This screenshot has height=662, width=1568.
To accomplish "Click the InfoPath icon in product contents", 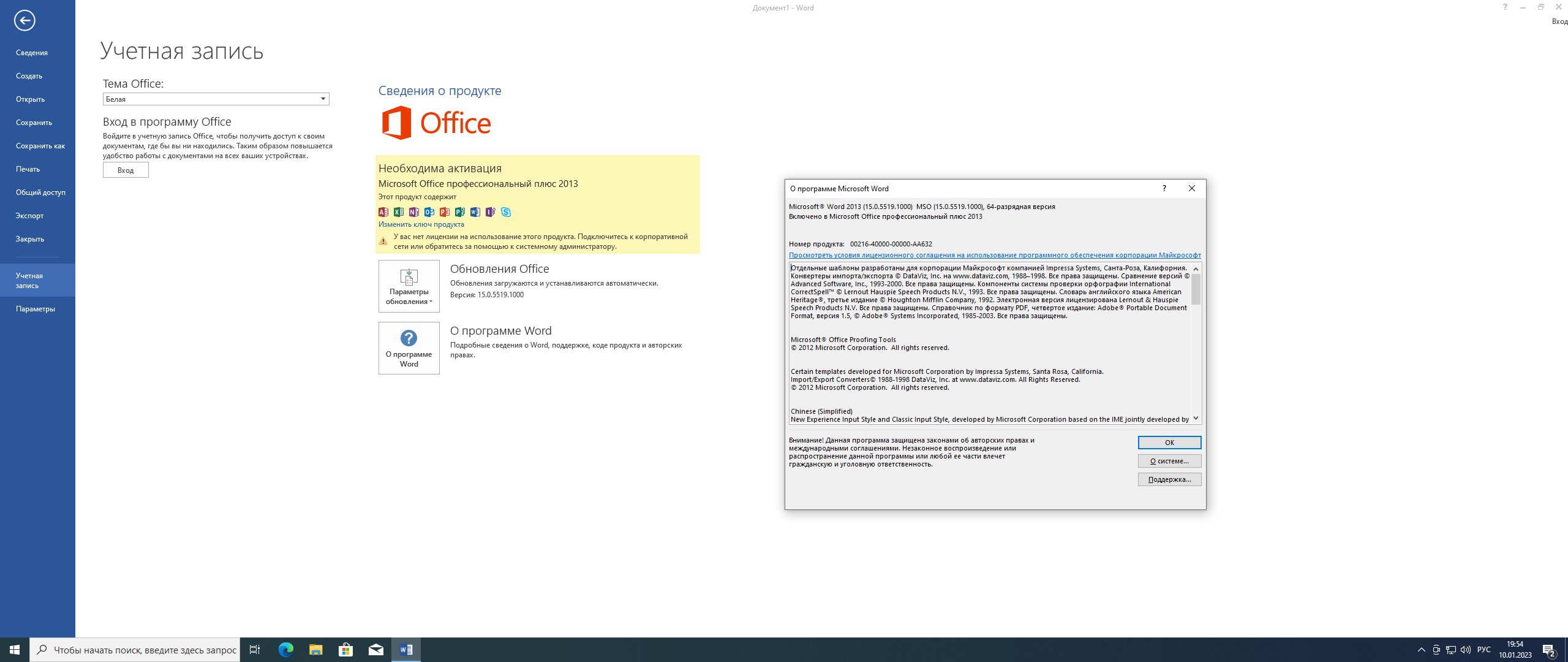I will coord(491,212).
